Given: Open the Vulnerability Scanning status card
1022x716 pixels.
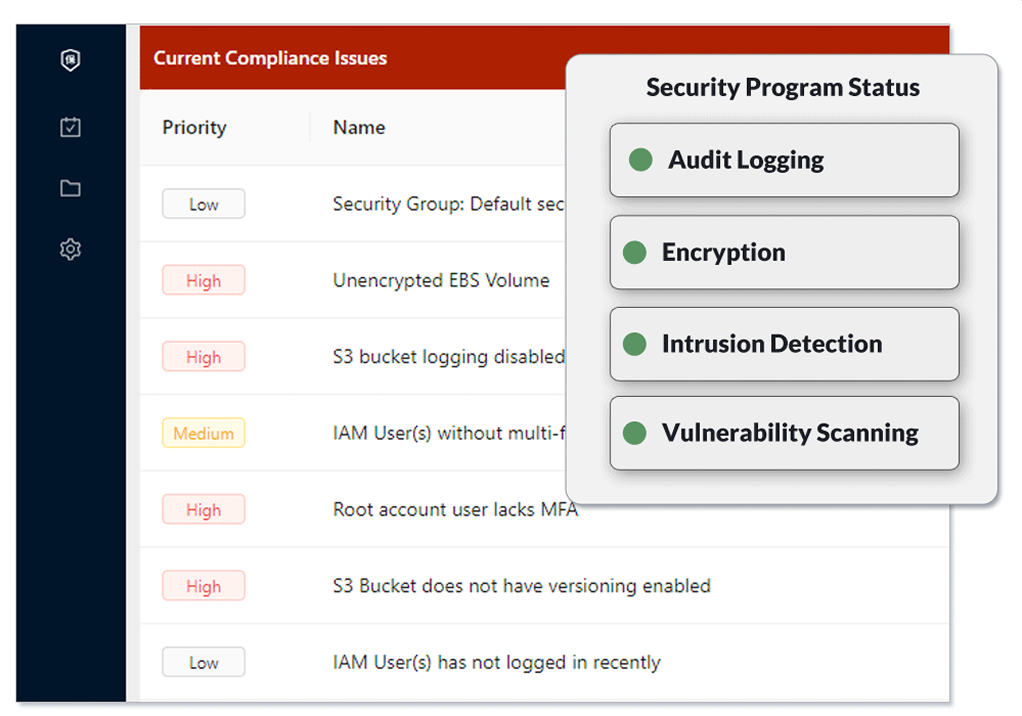Looking at the screenshot, I should tap(784, 433).
